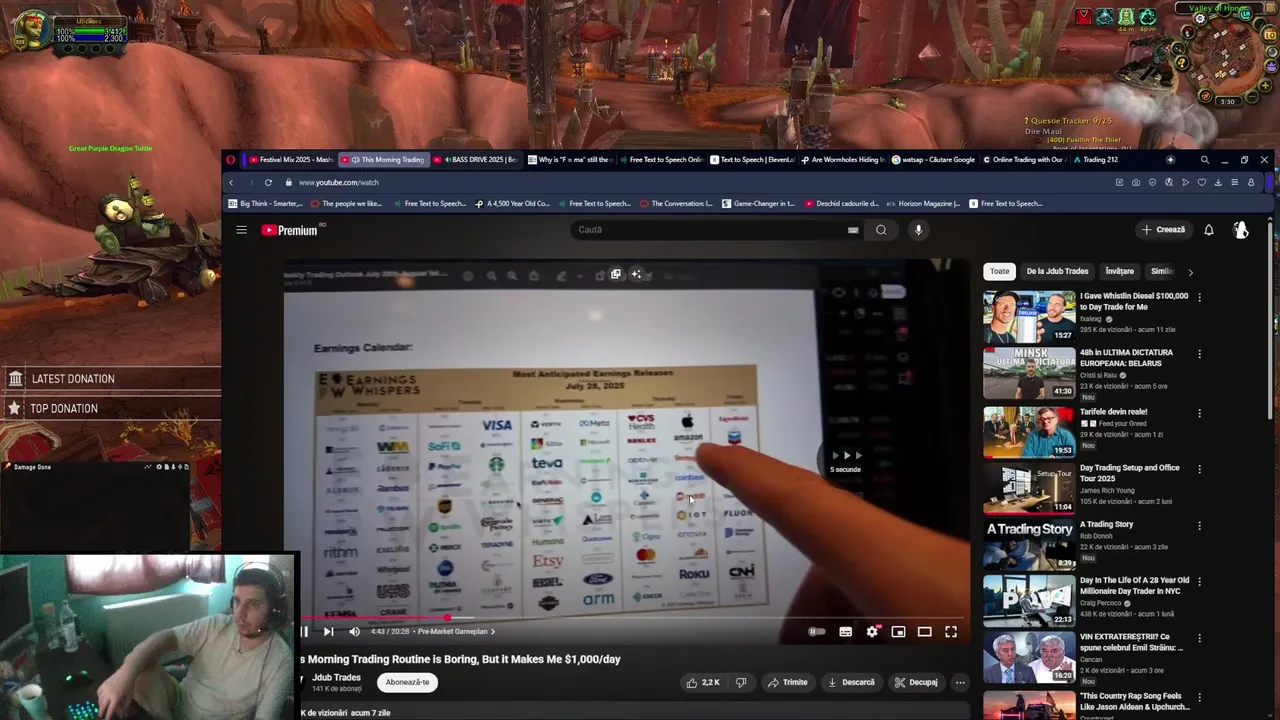Open the YouTube hamburger guide menu

[x=241, y=230]
